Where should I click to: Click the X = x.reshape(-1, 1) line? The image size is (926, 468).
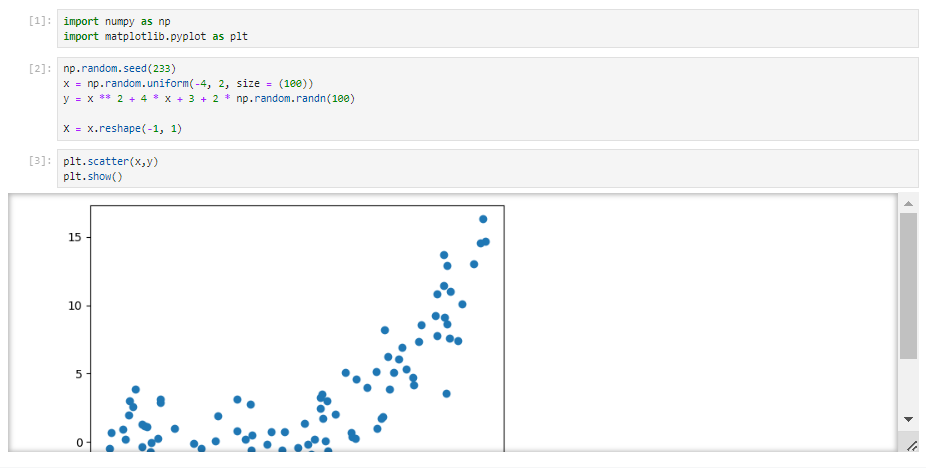[122, 128]
